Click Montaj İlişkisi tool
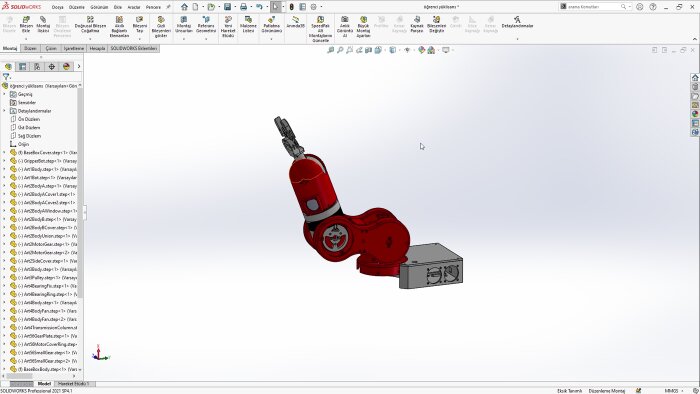Viewport: 700px width, 394px height. pyautogui.click(x=43, y=25)
